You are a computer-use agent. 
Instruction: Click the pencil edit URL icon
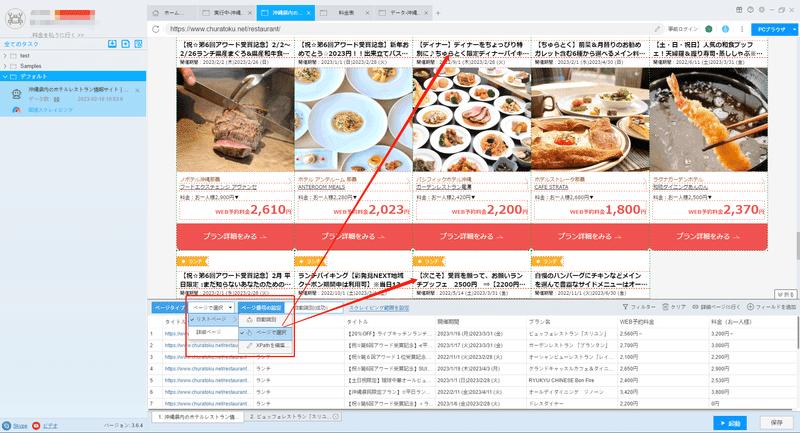[x=657, y=29]
